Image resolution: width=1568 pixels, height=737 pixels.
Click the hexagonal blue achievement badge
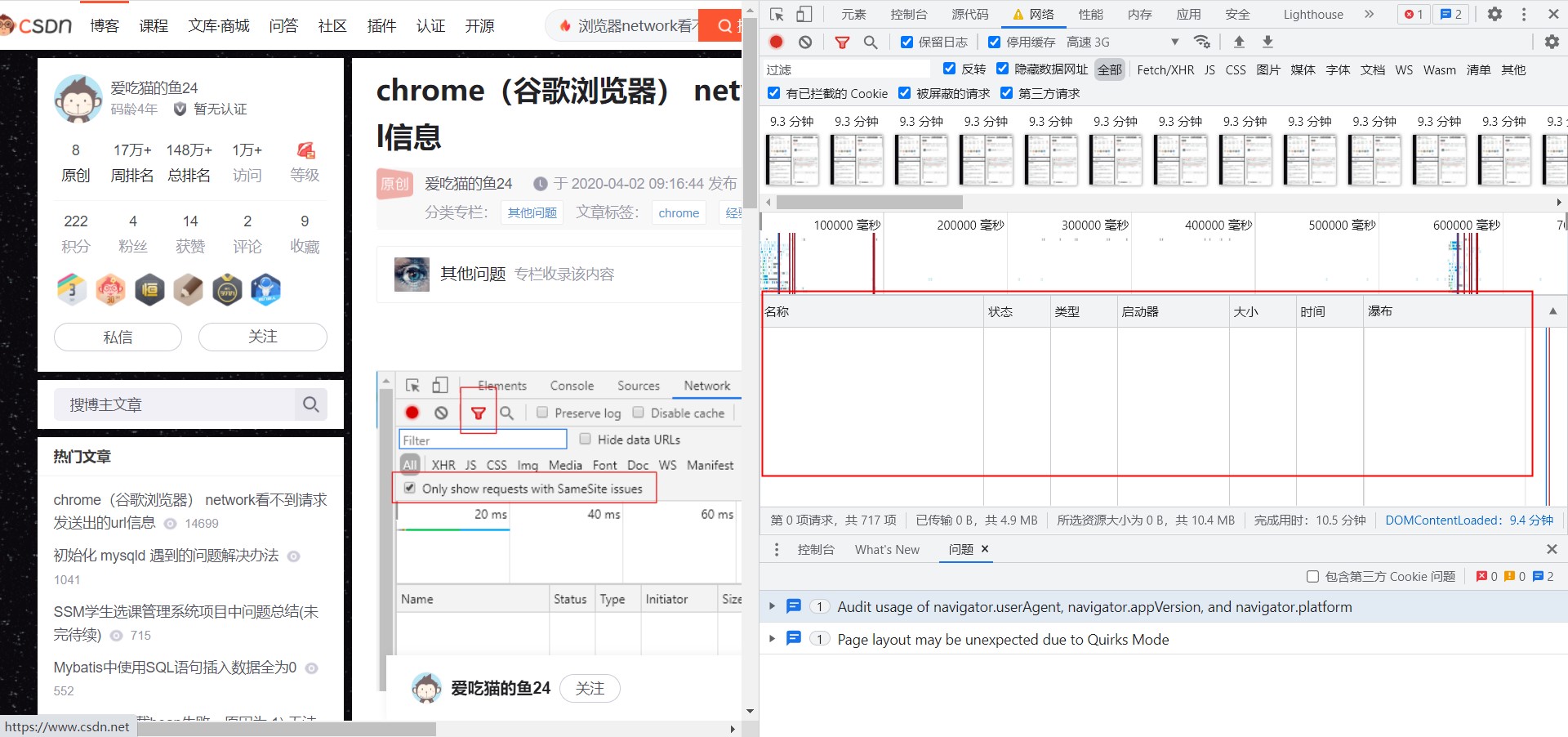pyautogui.click(x=265, y=290)
